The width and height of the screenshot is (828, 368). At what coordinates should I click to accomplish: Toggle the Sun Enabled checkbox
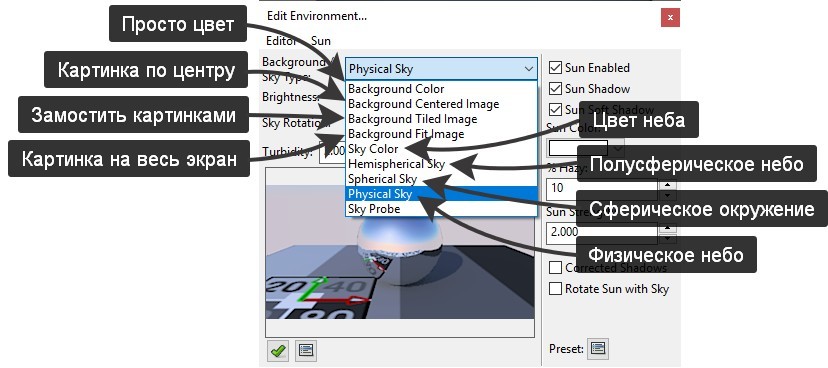[555, 68]
